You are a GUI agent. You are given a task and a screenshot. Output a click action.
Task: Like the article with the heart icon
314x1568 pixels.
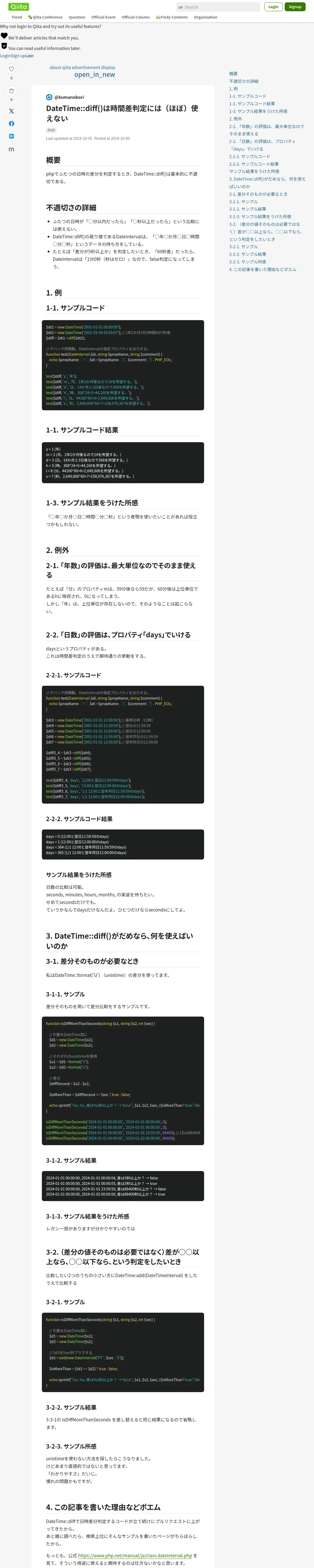11,69
